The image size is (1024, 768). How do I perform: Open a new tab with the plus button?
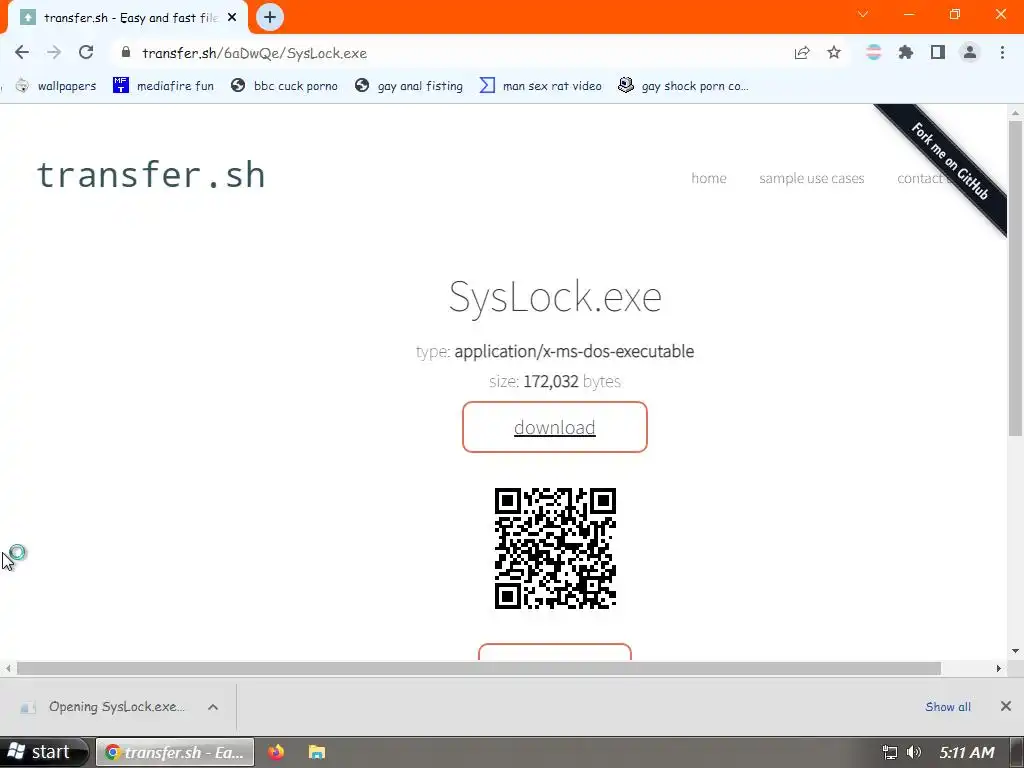pos(270,17)
